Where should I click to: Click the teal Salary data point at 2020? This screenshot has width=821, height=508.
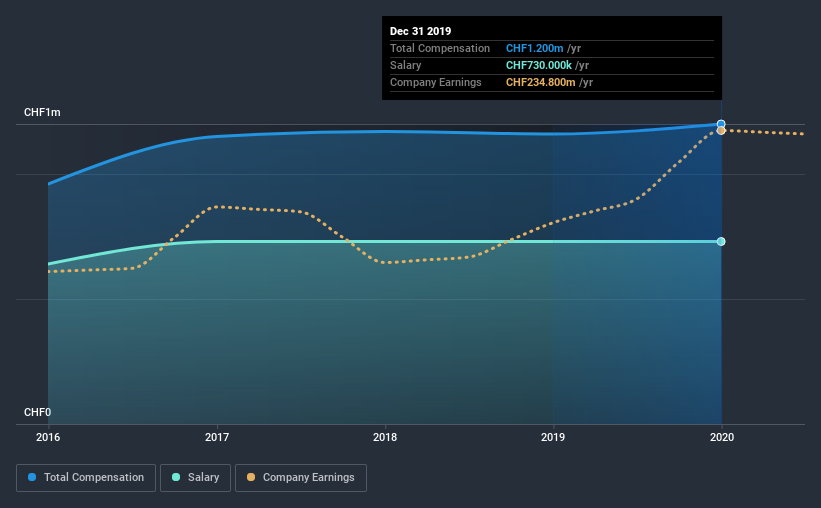click(721, 241)
